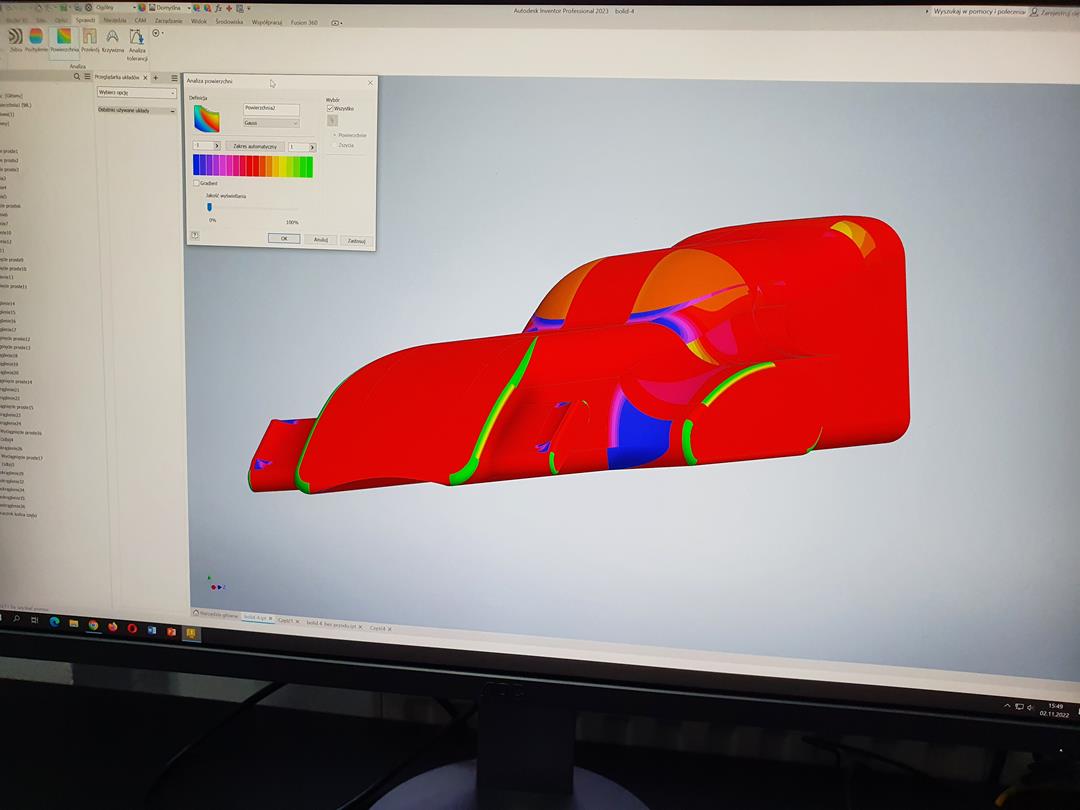Toggle the Wszystko checkbox
The image size is (1080, 810).
coord(330,108)
